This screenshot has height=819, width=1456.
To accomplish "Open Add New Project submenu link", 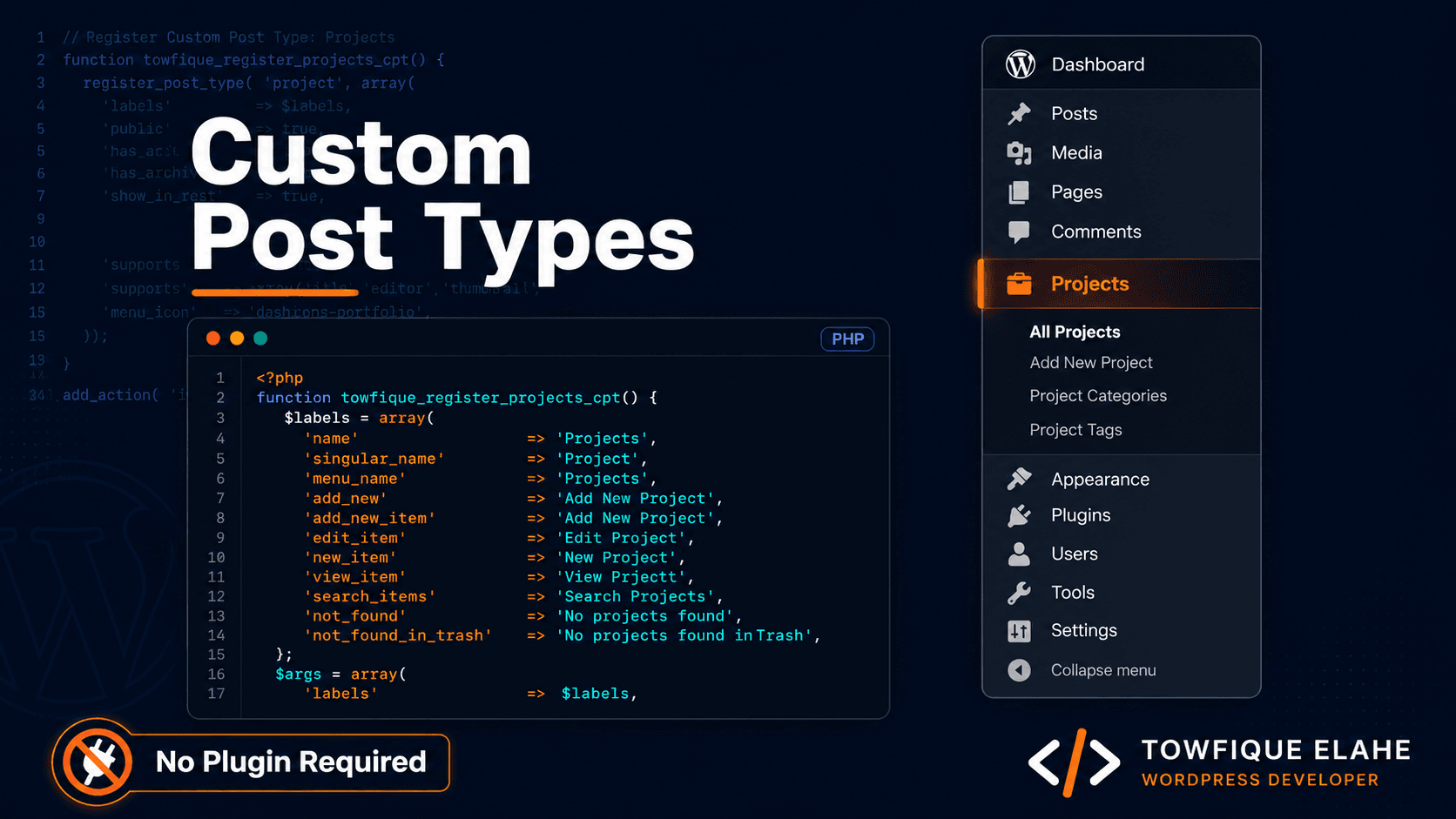I will [x=1091, y=363].
